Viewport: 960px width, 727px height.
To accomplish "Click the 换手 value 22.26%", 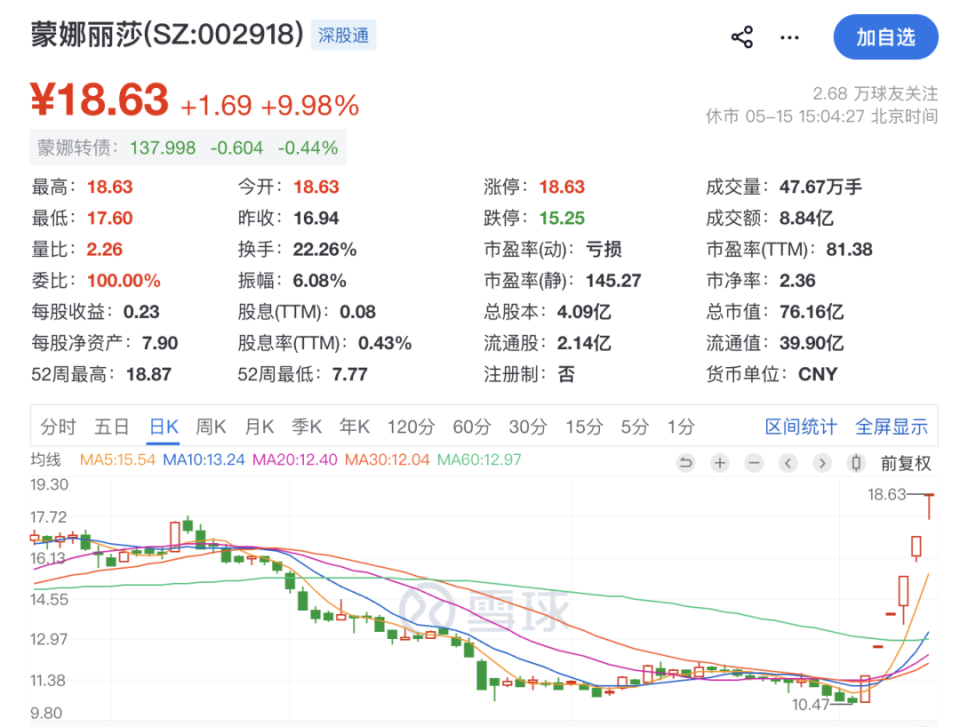I will click(x=324, y=249).
